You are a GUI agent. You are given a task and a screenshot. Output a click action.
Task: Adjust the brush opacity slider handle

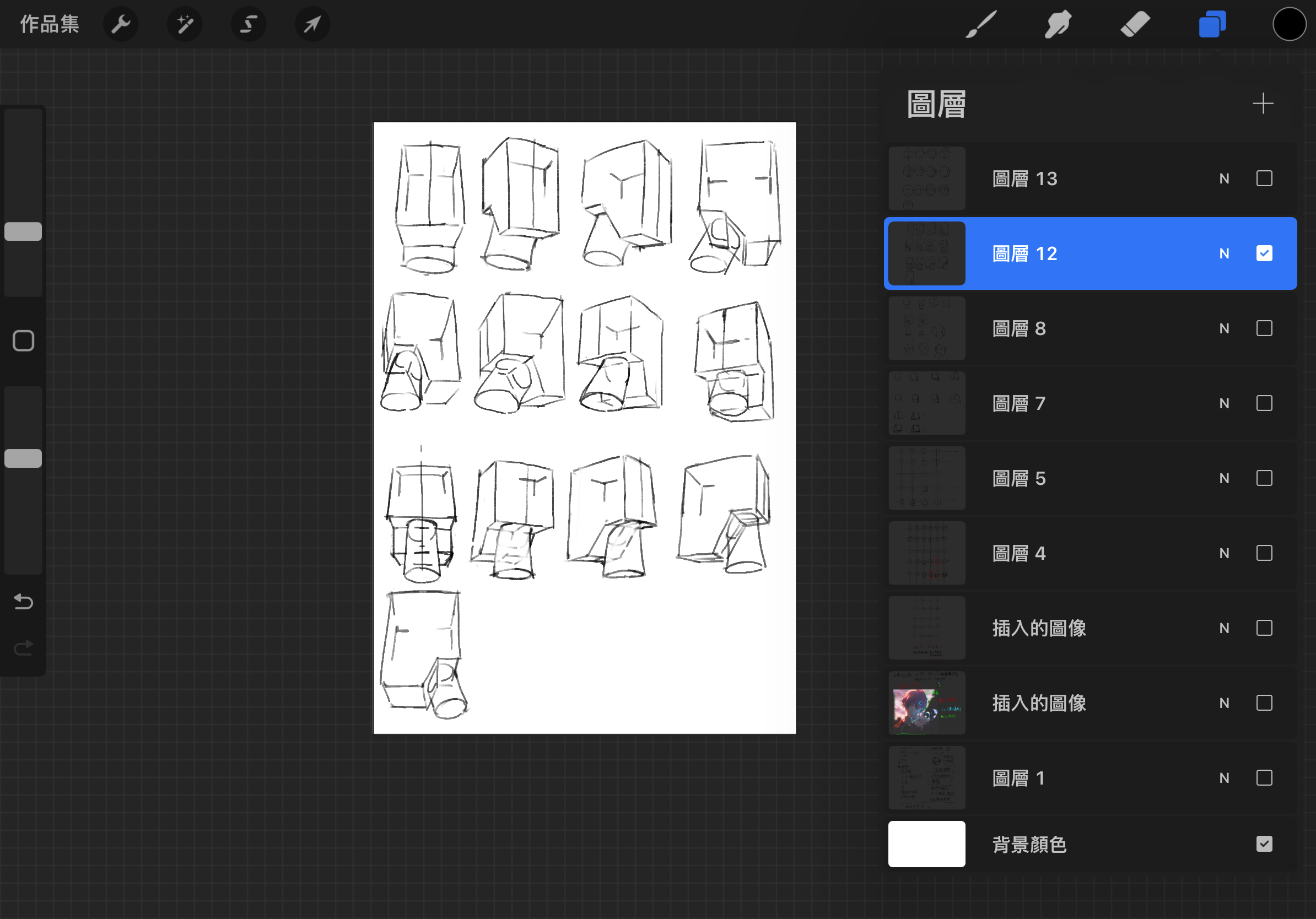click(24, 458)
